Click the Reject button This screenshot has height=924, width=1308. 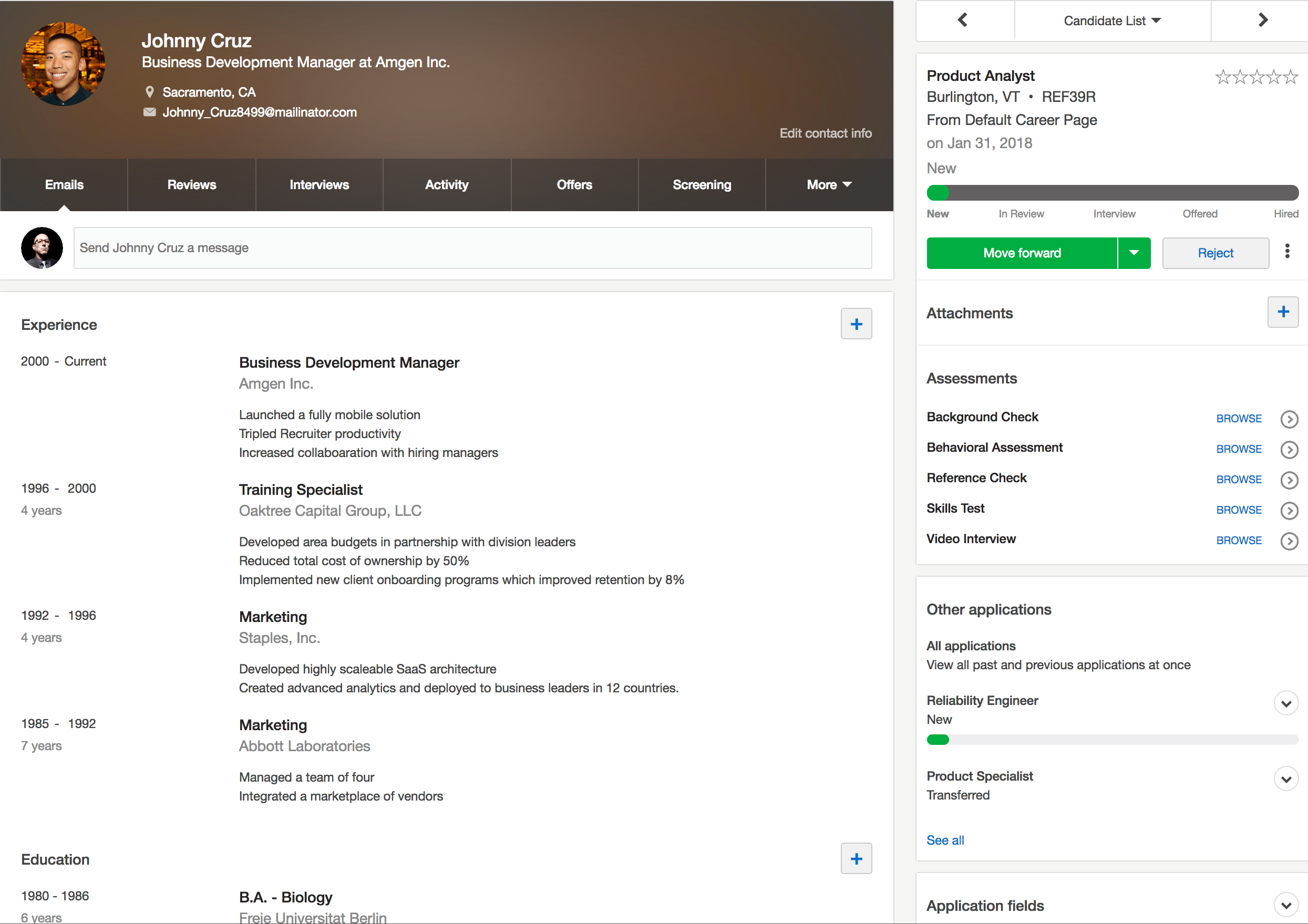pyautogui.click(x=1215, y=253)
